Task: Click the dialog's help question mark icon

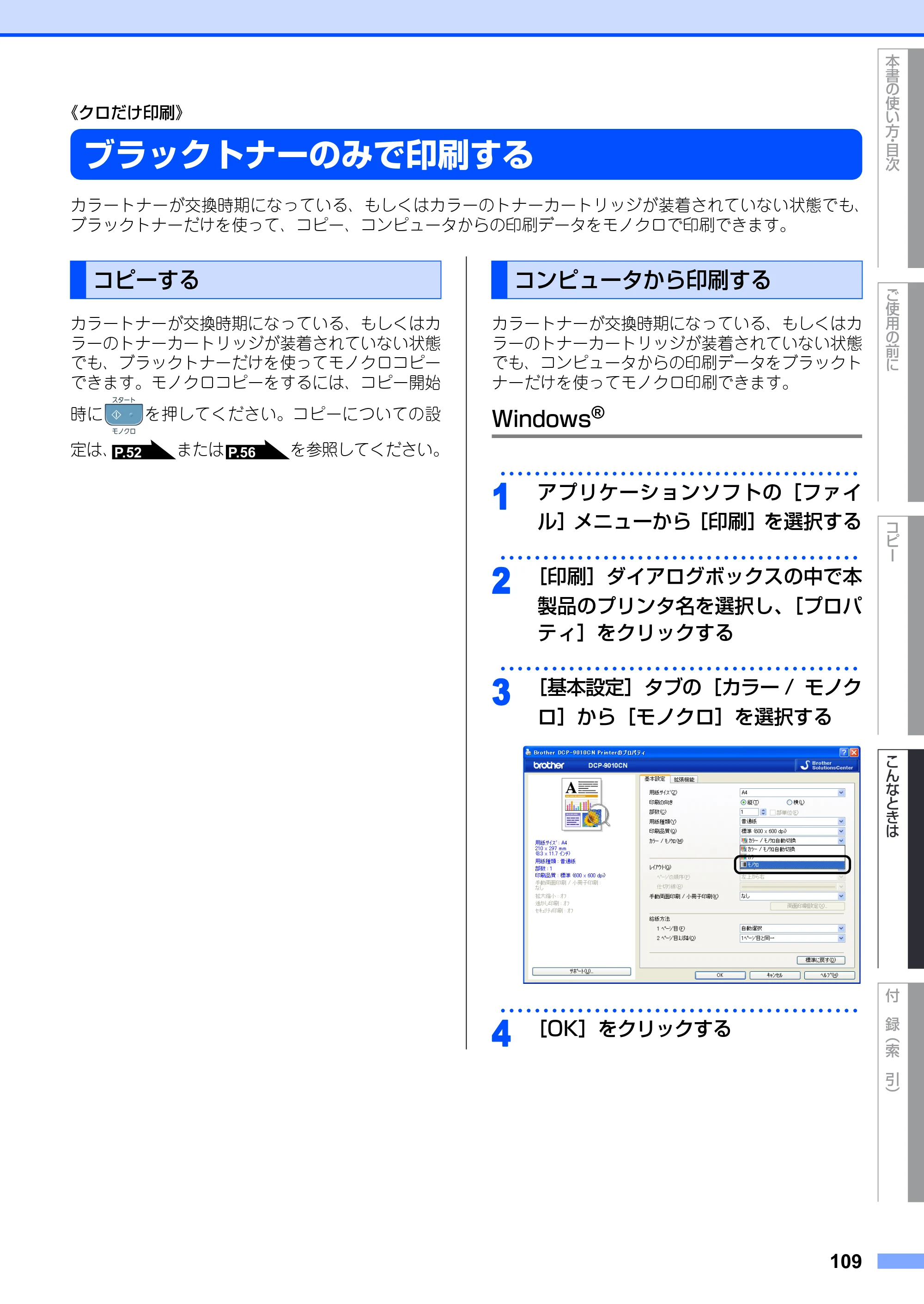Action: [x=844, y=752]
